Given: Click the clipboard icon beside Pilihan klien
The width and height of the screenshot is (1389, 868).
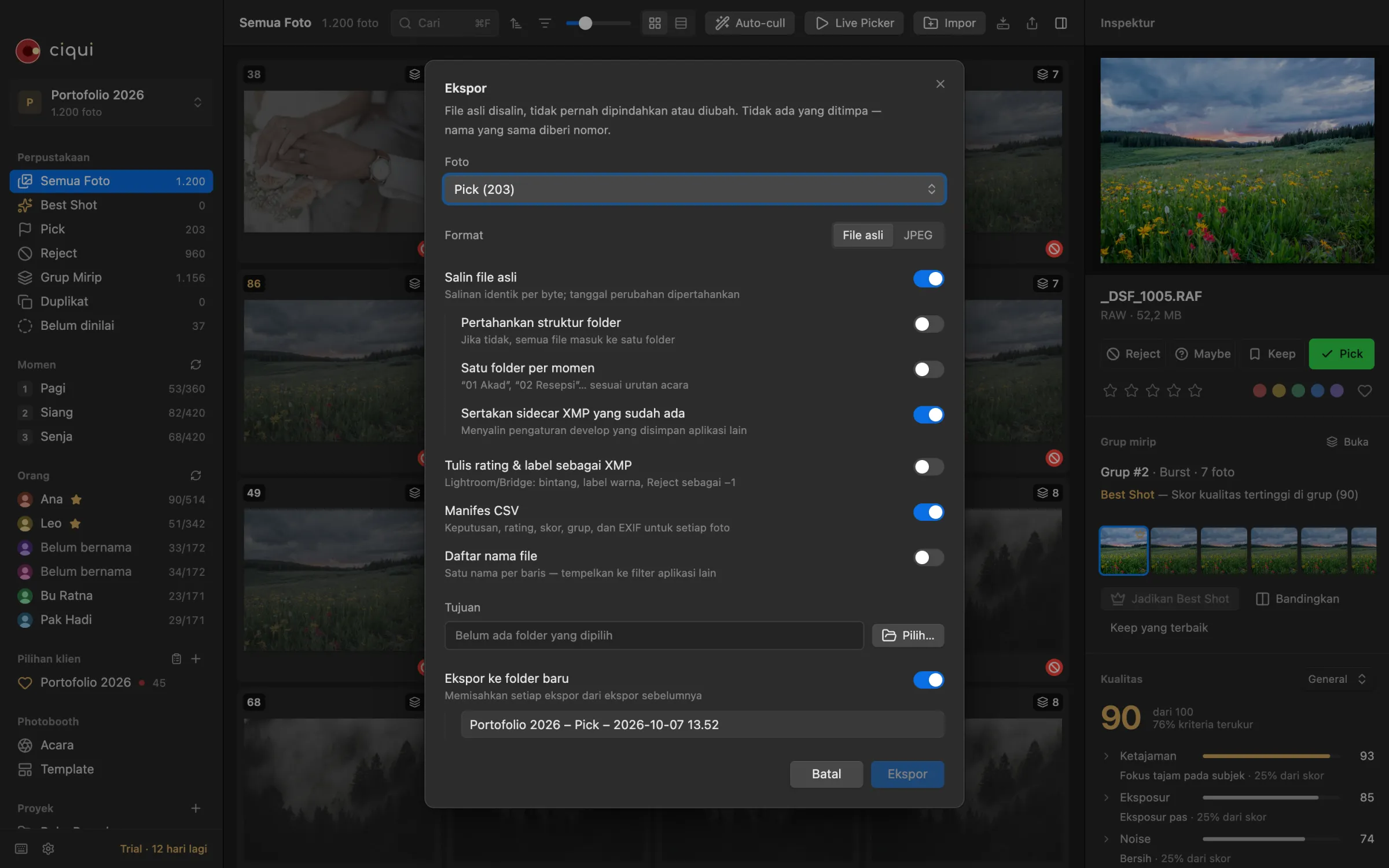Looking at the screenshot, I should pos(176,659).
